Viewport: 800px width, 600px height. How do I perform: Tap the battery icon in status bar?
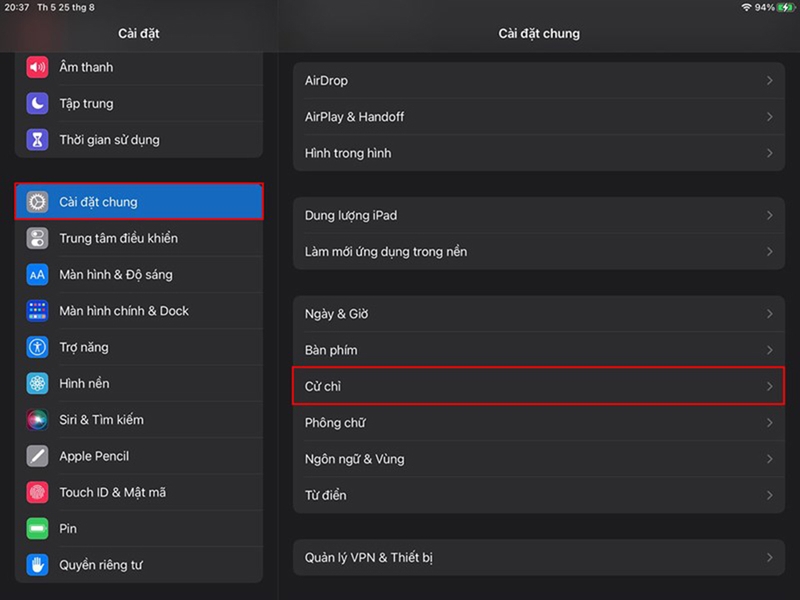point(786,7)
